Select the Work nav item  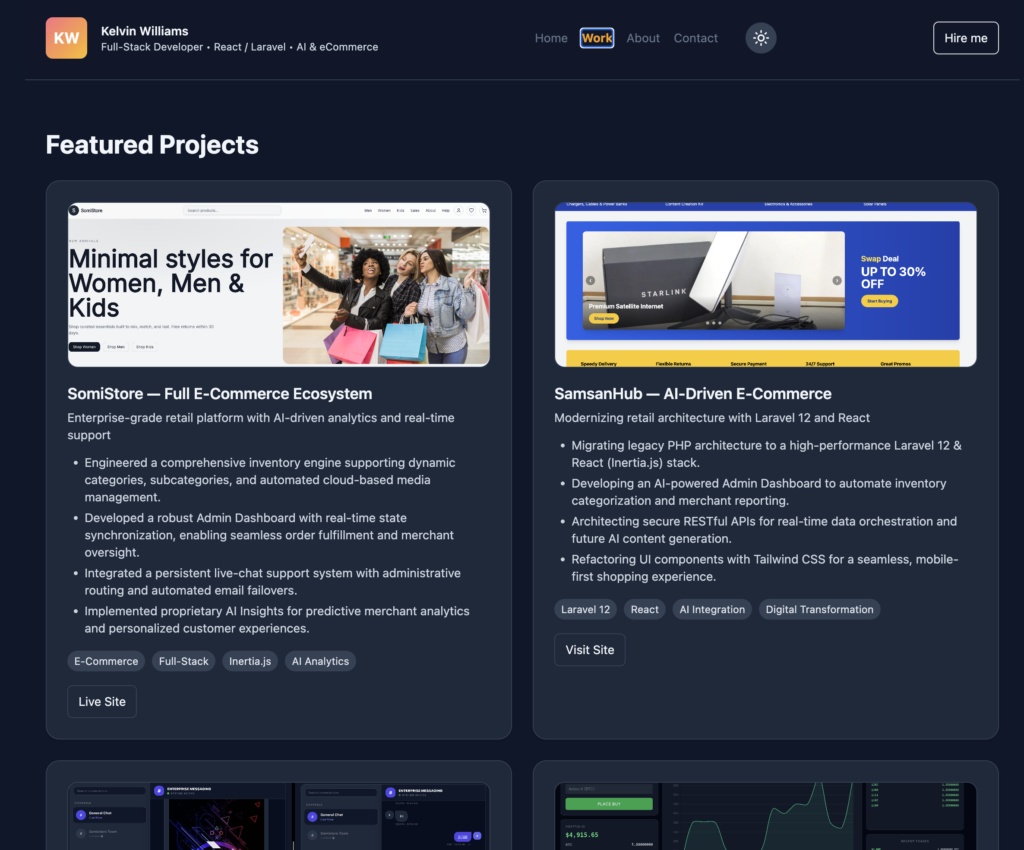coord(597,38)
